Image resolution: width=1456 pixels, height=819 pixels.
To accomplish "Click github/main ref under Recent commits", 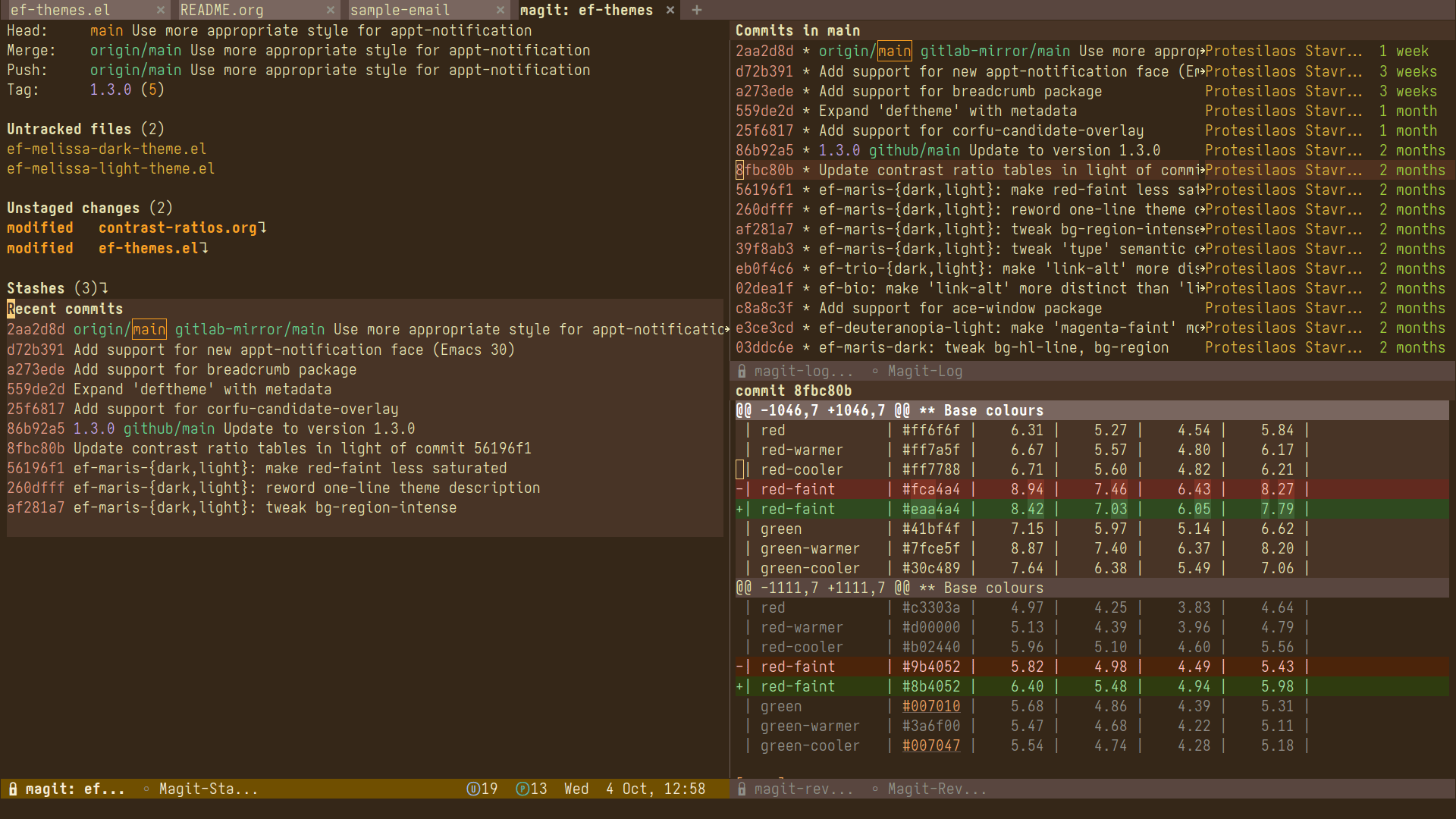I will pyautogui.click(x=169, y=428).
